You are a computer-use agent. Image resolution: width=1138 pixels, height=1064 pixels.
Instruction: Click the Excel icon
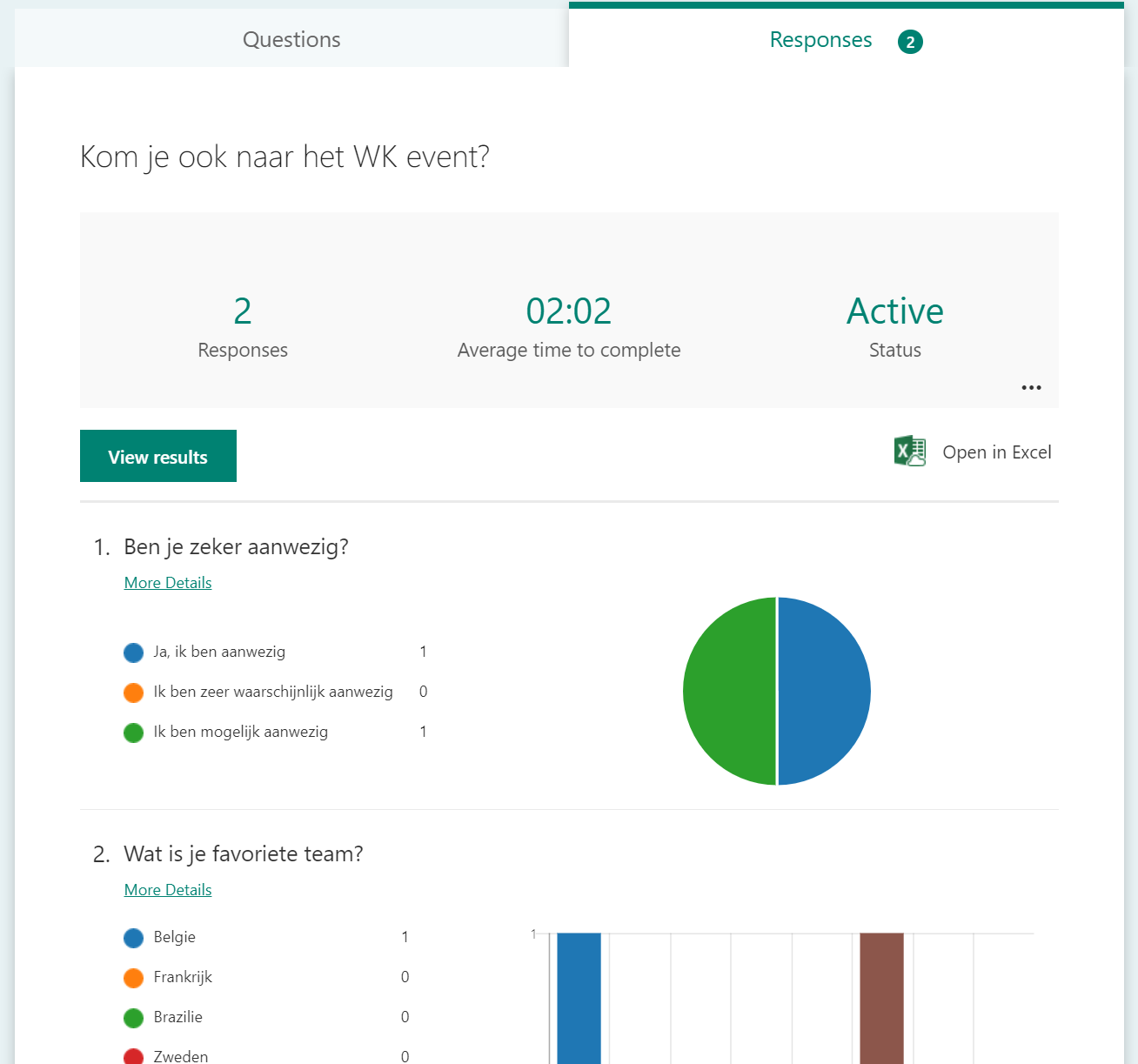tap(910, 451)
